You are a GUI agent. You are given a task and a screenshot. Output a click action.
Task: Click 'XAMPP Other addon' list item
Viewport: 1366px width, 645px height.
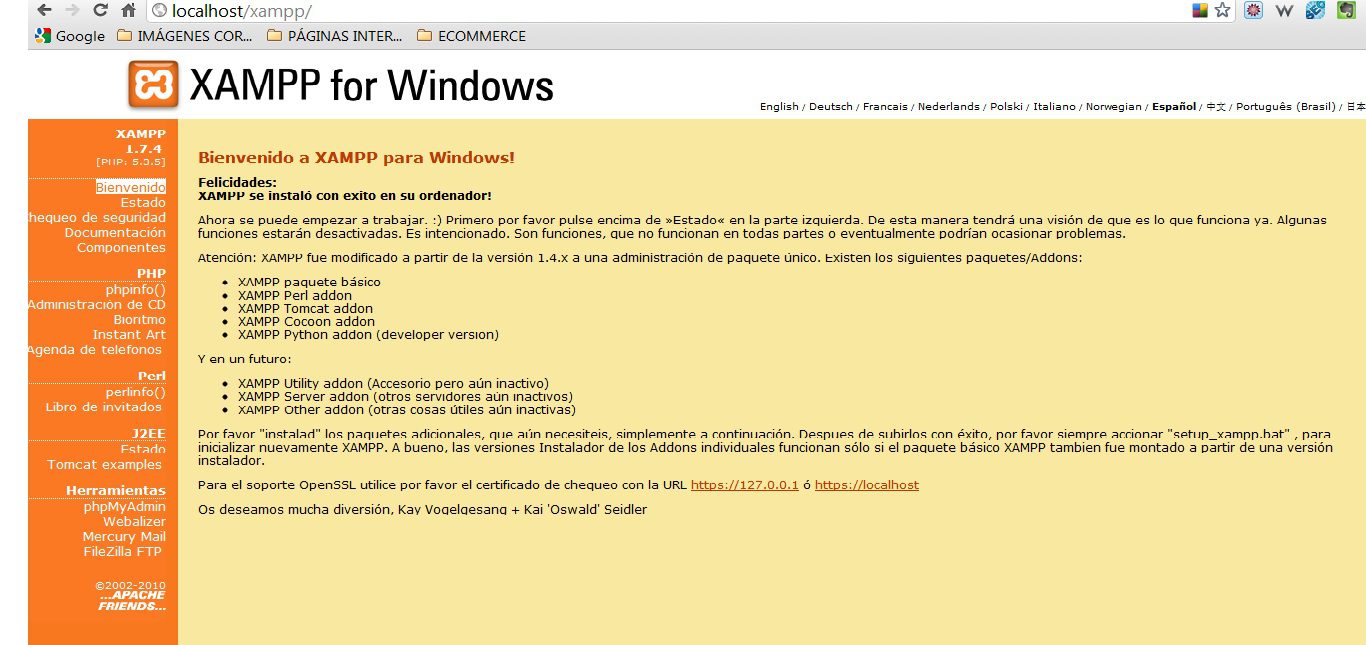[407, 410]
